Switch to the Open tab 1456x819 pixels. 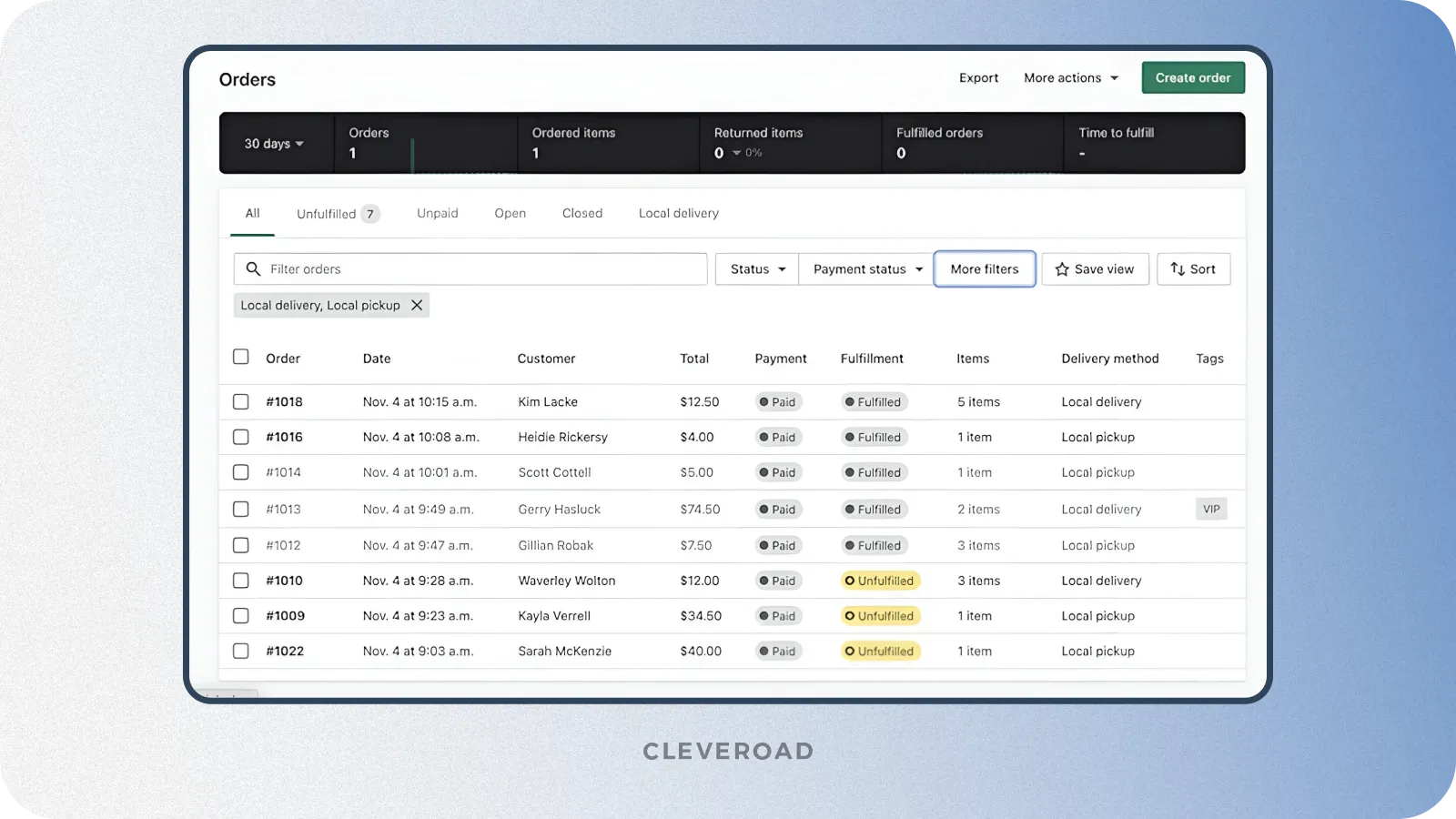[511, 214]
